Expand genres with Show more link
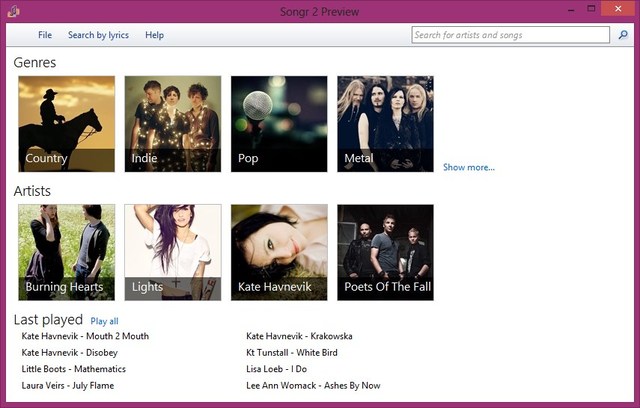 (x=468, y=167)
